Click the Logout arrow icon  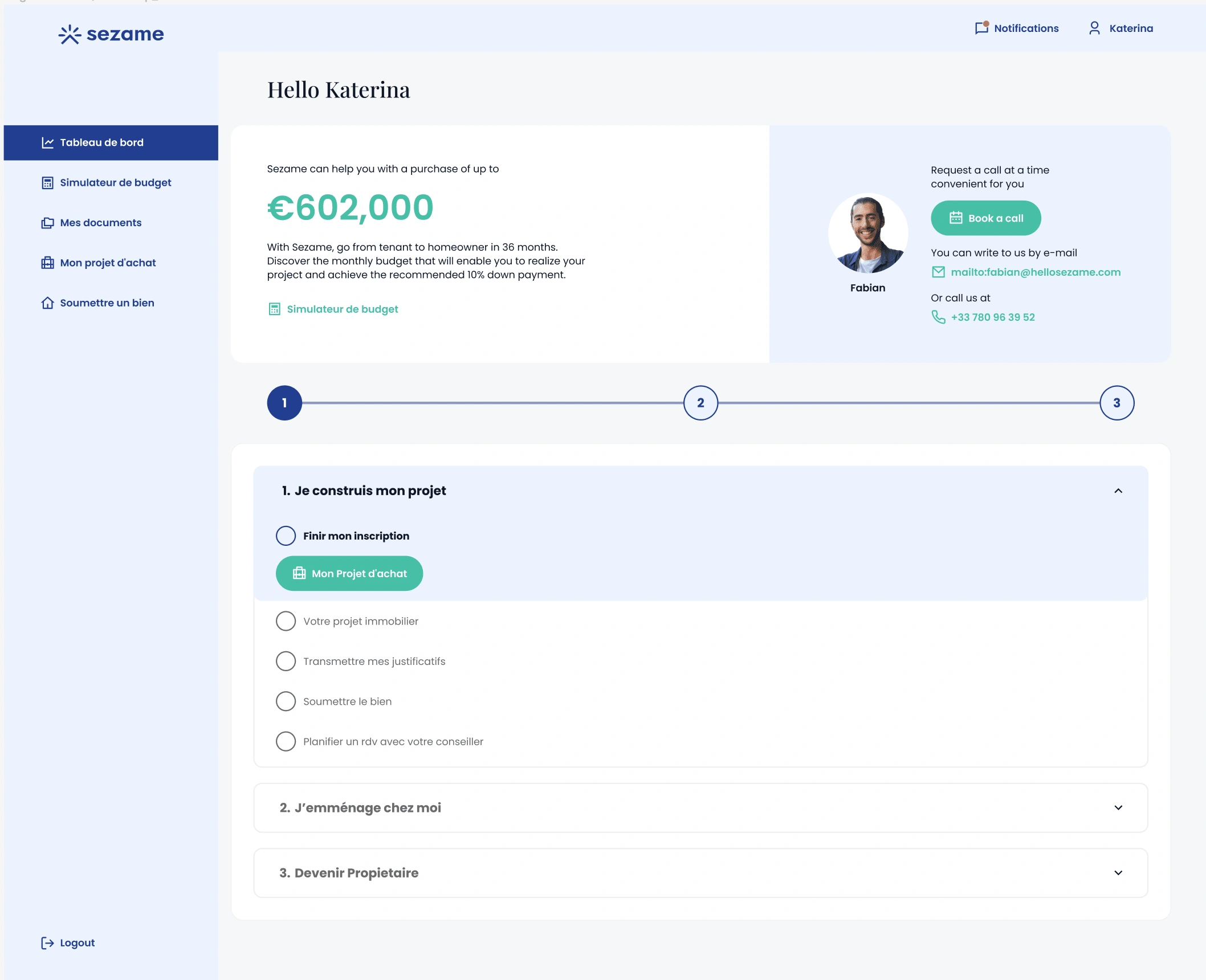(x=47, y=943)
